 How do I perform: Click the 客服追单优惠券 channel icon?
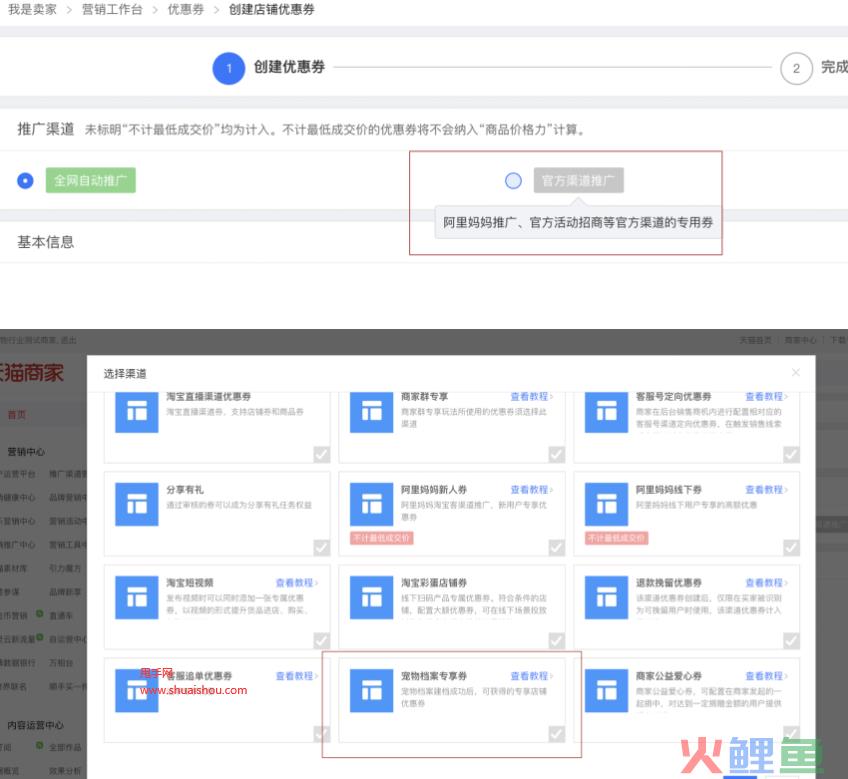click(x=137, y=690)
